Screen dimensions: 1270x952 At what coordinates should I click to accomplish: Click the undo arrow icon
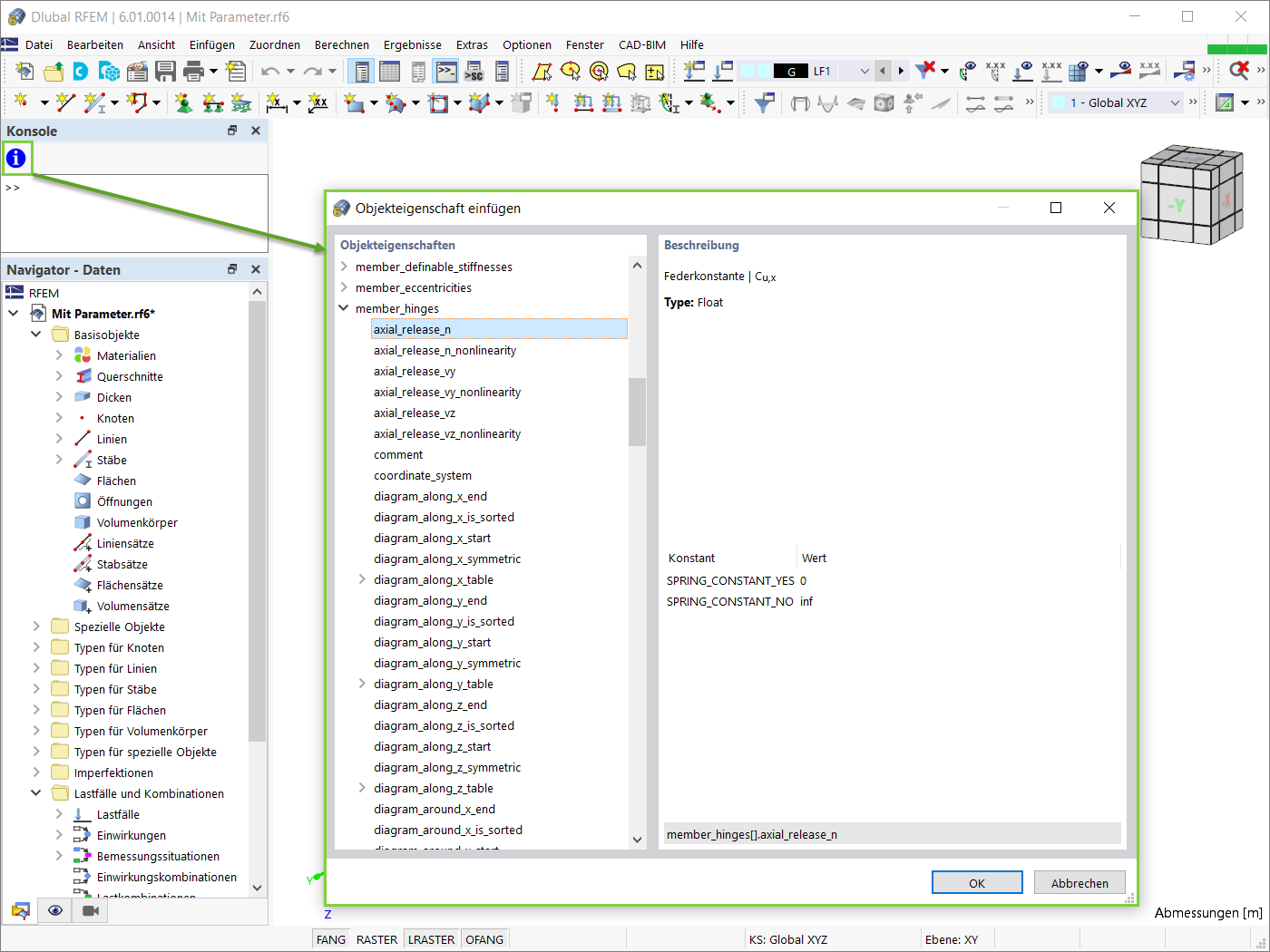270,71
